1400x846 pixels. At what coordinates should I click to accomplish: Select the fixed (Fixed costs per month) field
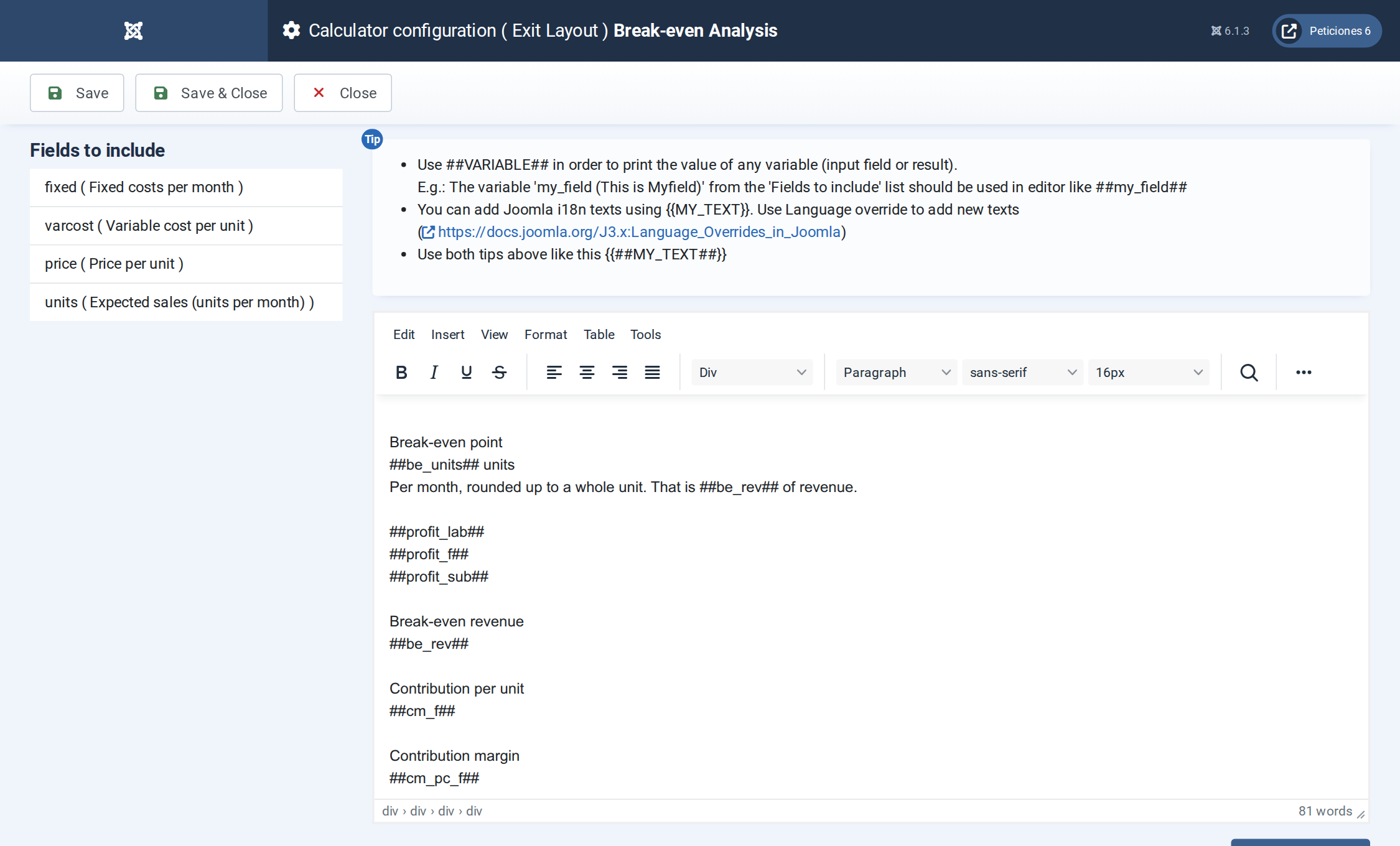pos(186,187)
